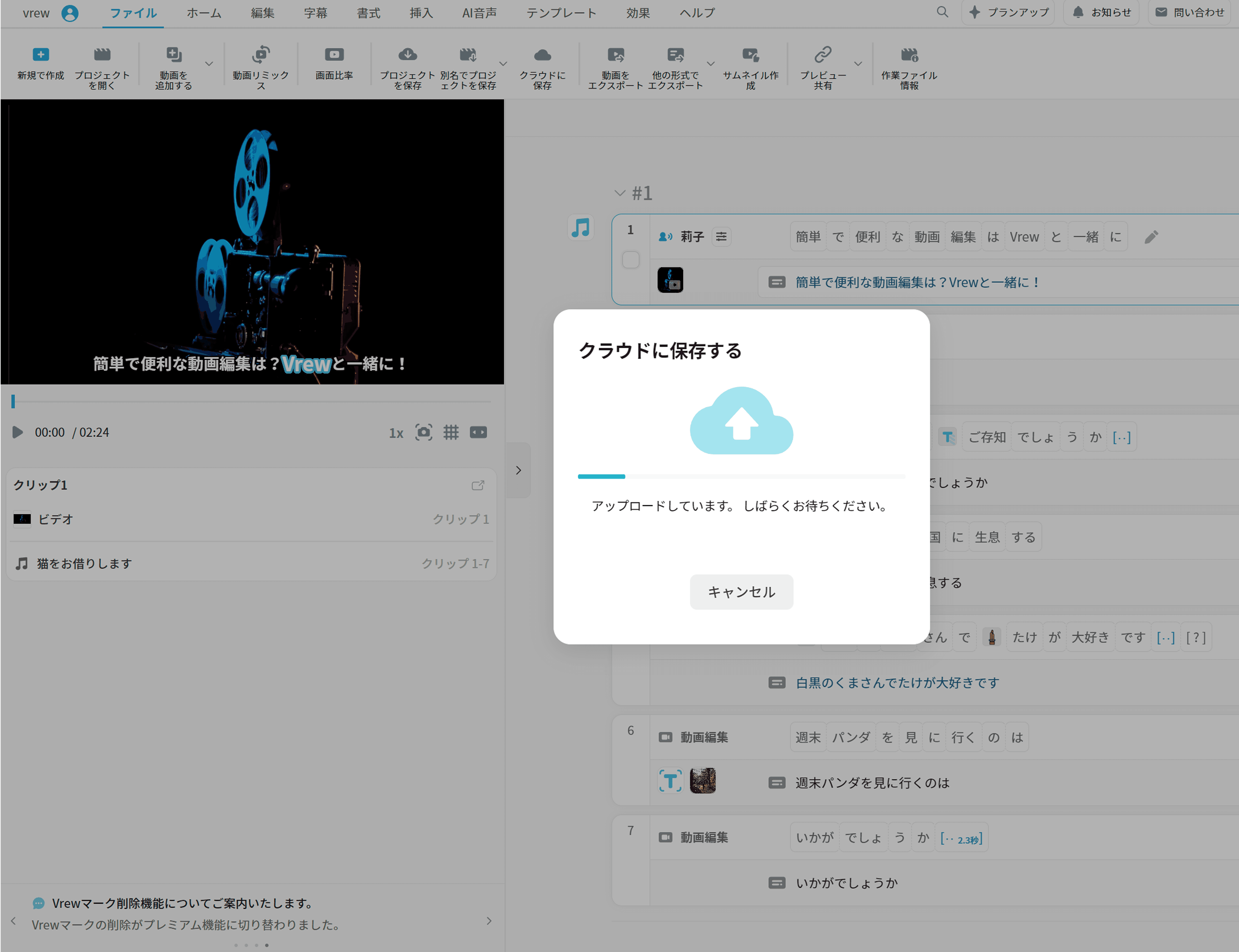Switch to the ホーム tab
1239x952 pixels.
(x=204, y=13)
